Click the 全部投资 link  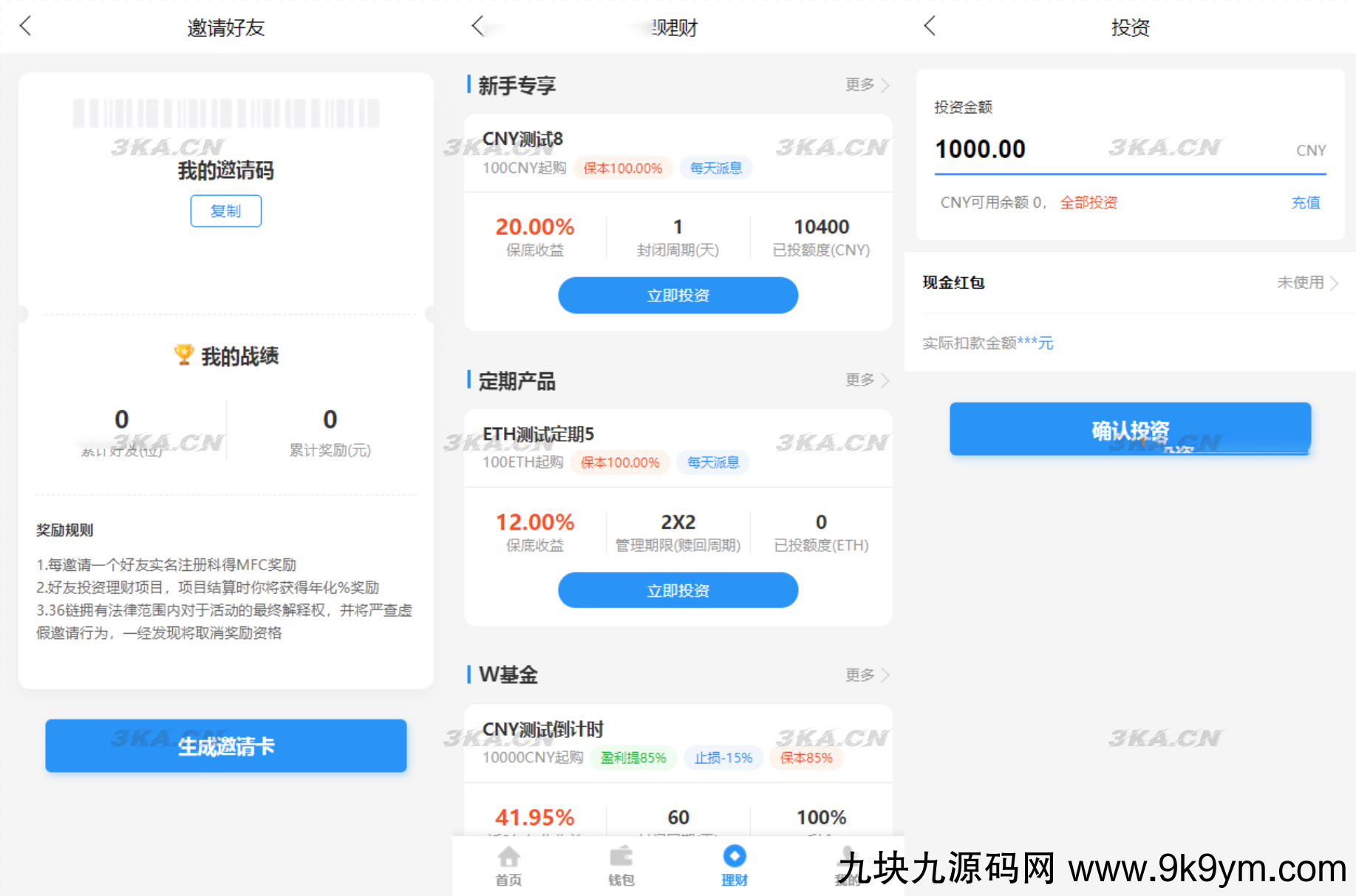[x=1088, y=202]
